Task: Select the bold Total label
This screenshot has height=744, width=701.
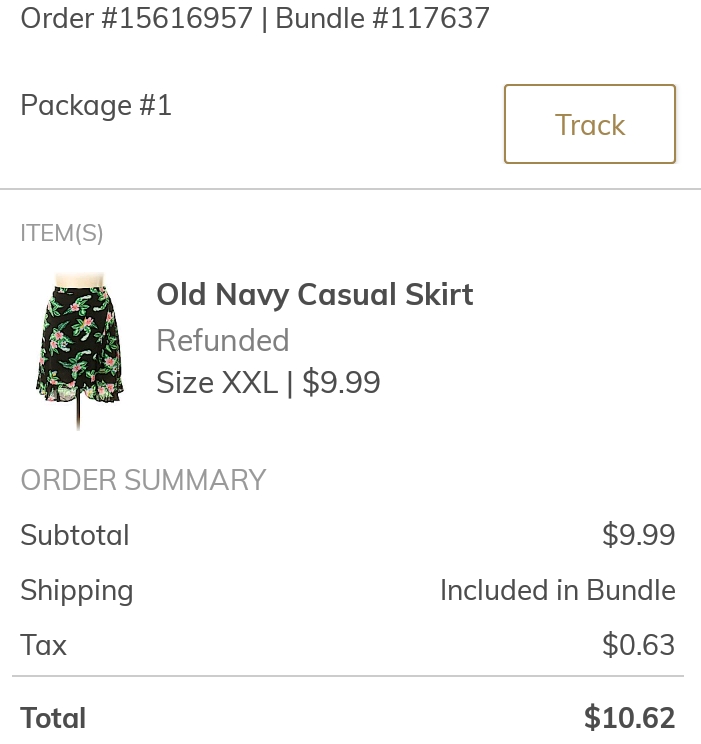Action: 53,718
